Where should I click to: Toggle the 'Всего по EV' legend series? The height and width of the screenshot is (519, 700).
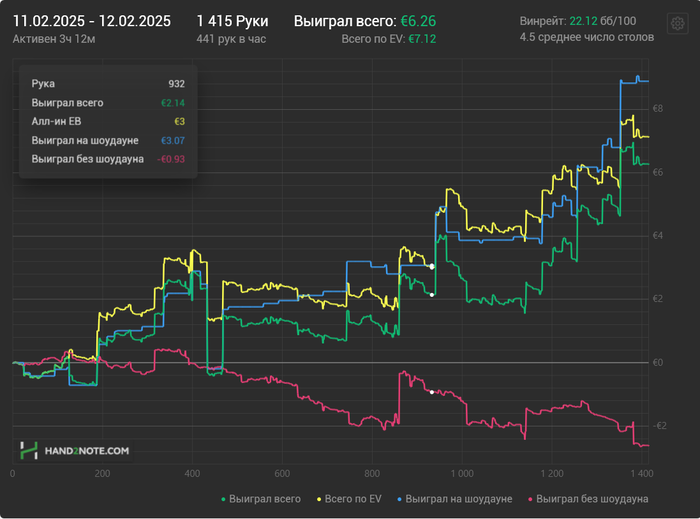pos(349,499)
